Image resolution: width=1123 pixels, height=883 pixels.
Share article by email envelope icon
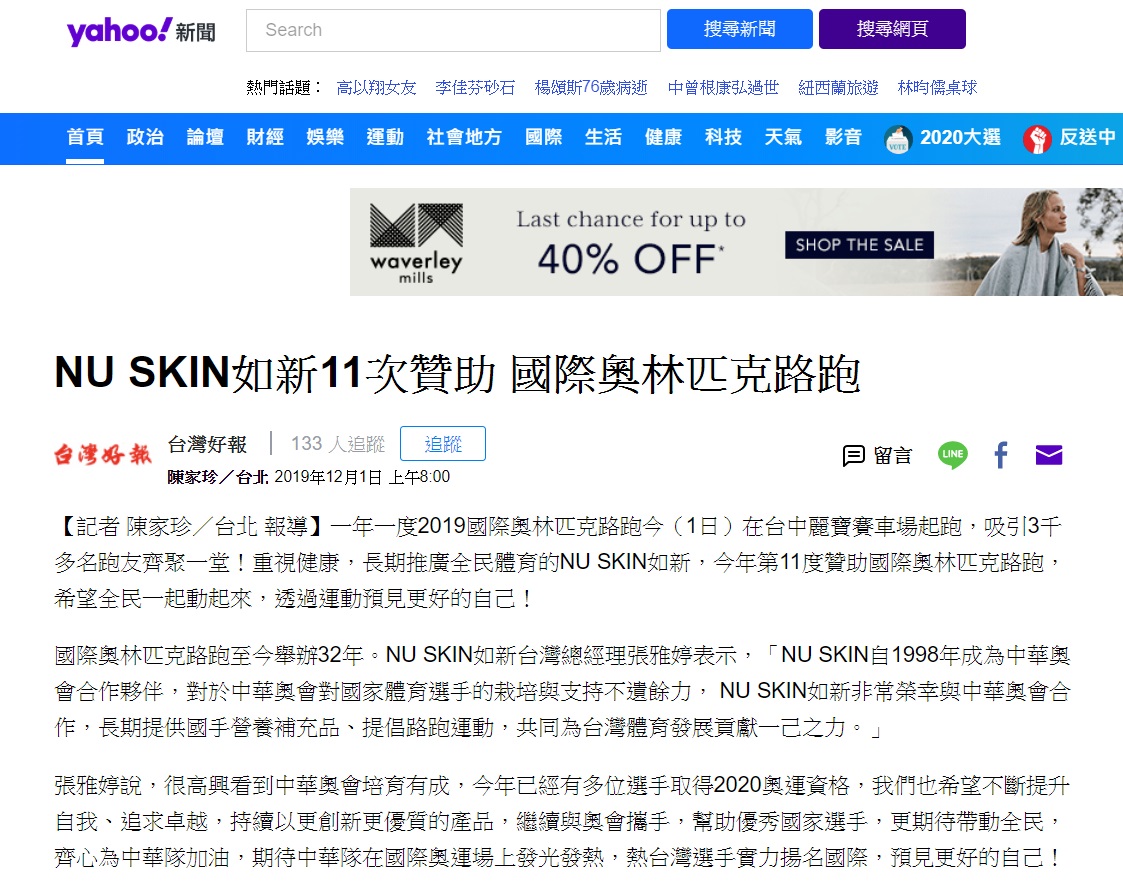click(x=1049, y=455)
